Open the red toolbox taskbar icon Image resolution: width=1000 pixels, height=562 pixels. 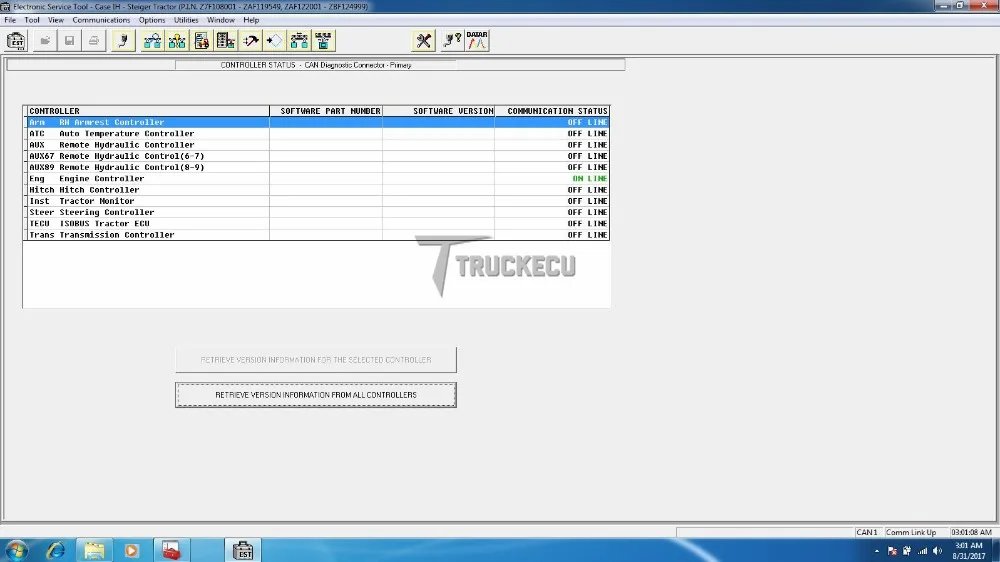[170, 550]
